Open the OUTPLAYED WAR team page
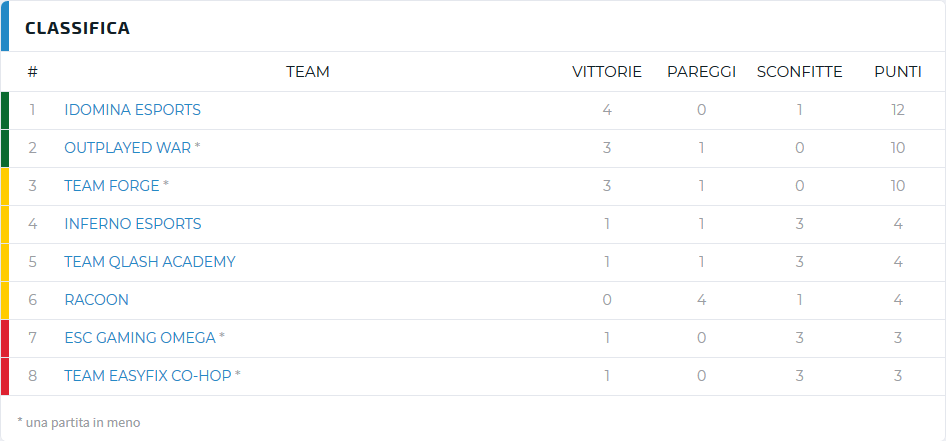The height and width of the screenshot is (441, 946). (x=127, y=148)
